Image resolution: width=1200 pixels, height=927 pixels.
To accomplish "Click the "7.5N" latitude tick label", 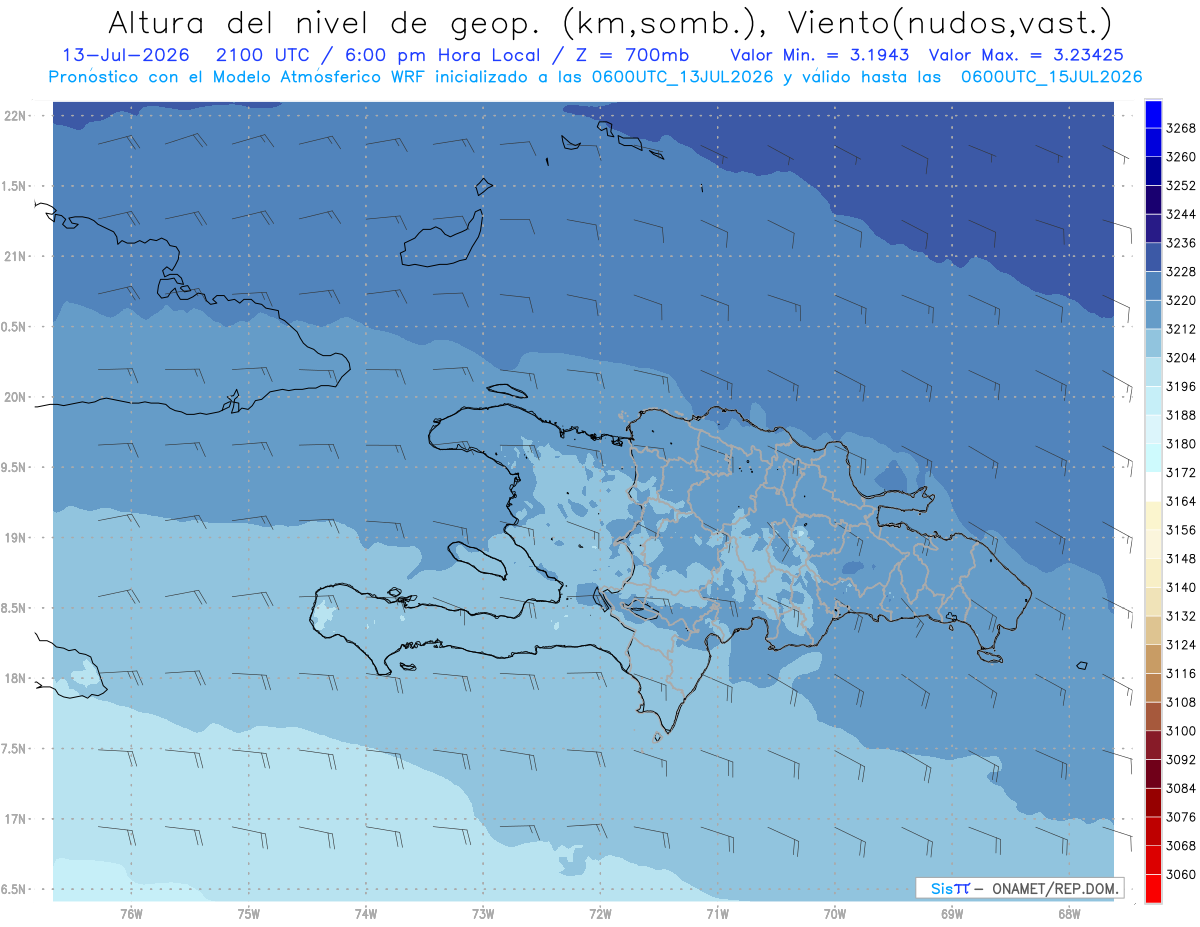I will point(15,748).
